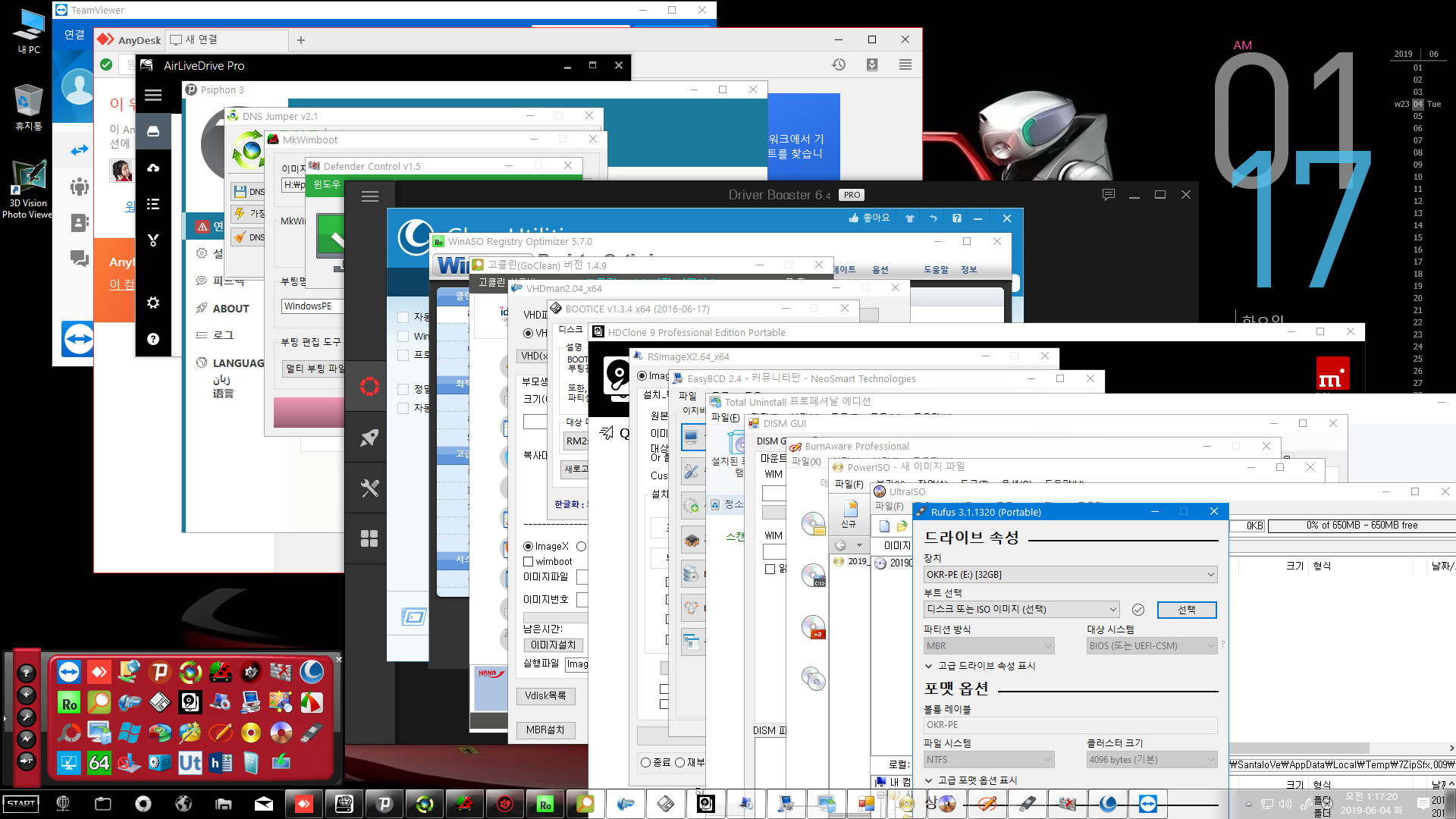Screen dimensions: 1456x819
Task: Click AnyDesk download install icon
Action: (872, 64)
